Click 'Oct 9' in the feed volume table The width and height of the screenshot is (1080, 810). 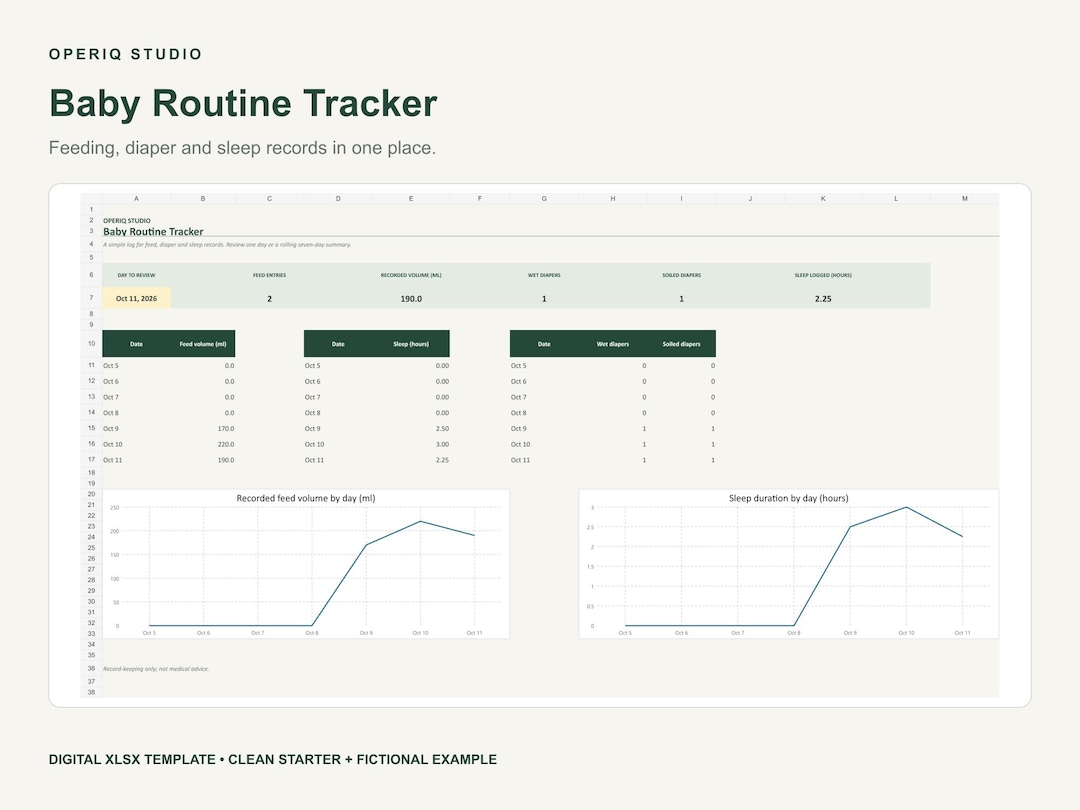111,428
